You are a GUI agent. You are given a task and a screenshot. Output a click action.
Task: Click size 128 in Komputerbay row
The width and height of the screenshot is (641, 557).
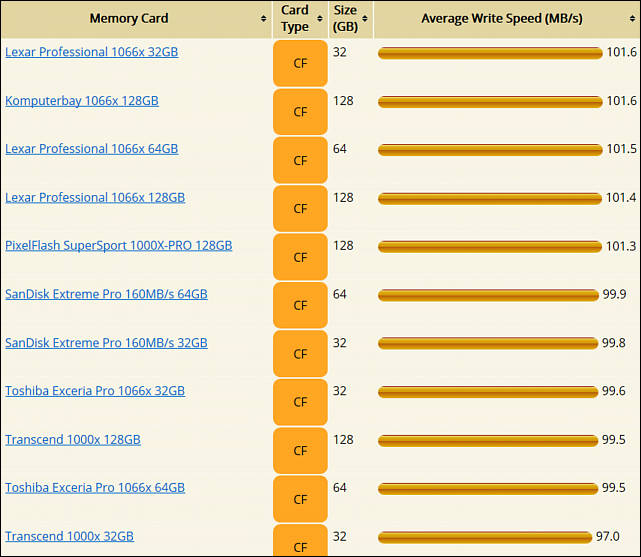343,101
